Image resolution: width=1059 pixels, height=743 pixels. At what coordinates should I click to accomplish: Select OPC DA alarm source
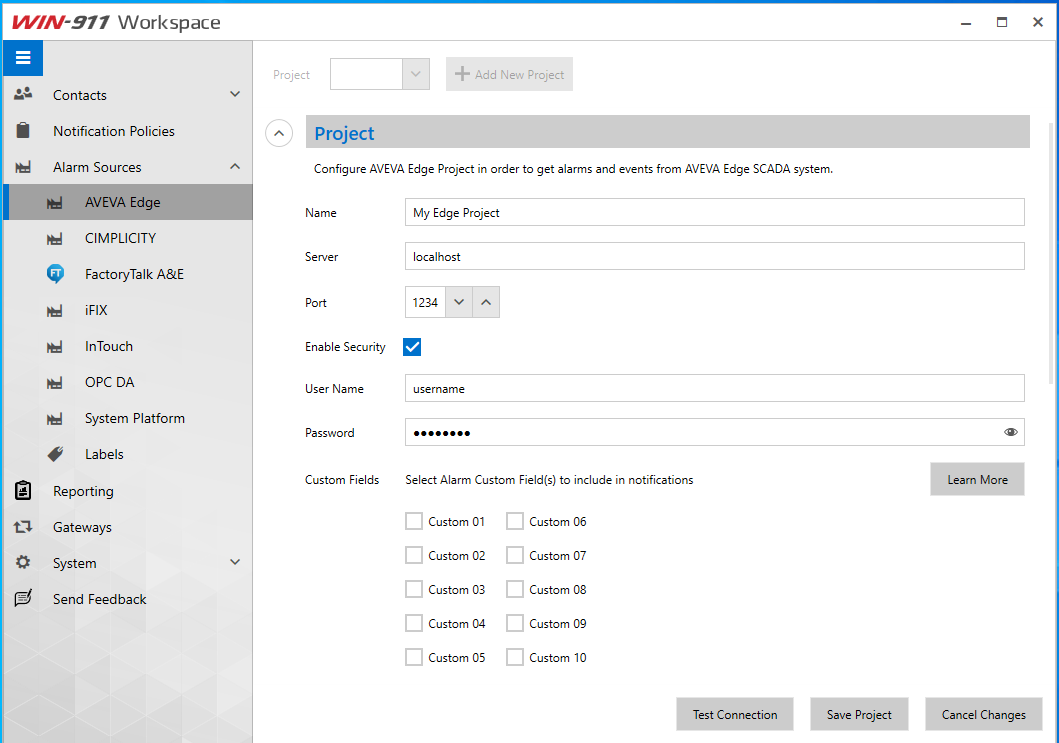pyautogui.click(x=128, y=382)
